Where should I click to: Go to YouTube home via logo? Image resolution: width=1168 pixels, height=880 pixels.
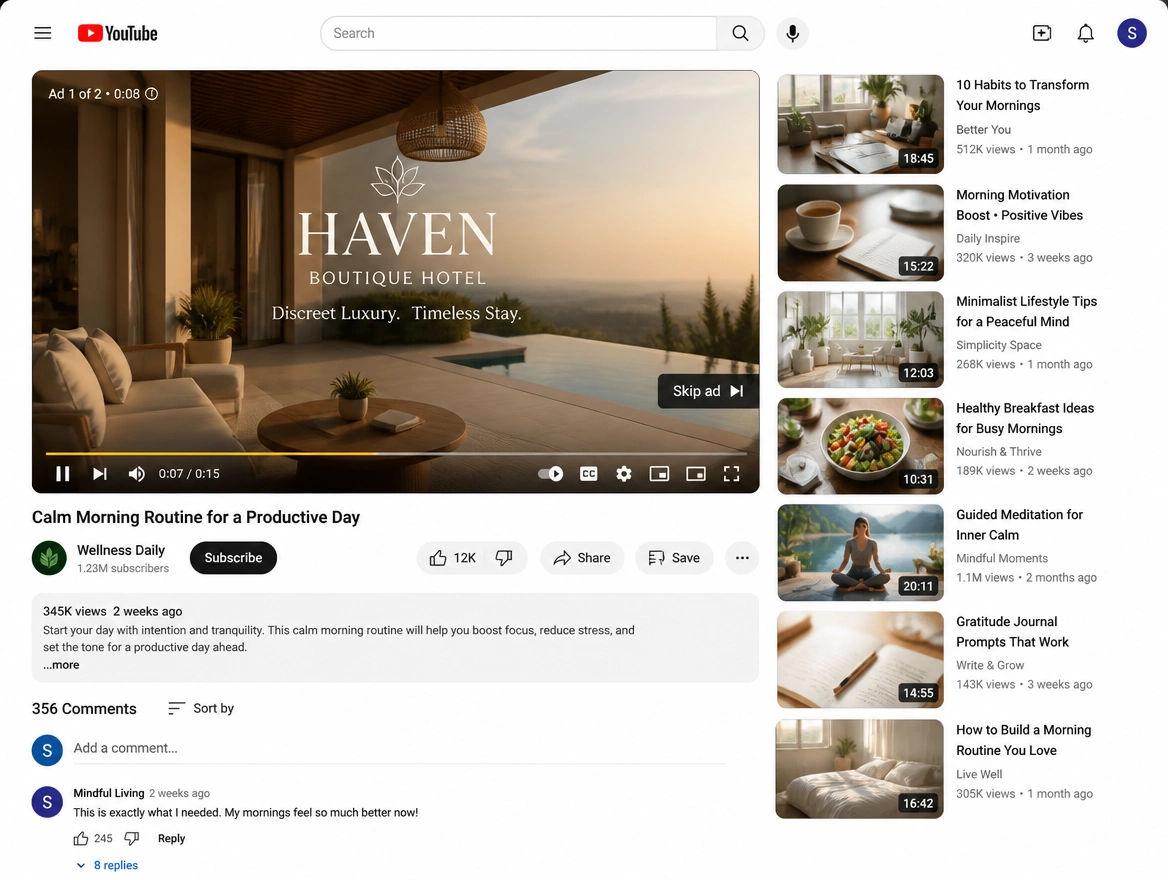(118, 33)
